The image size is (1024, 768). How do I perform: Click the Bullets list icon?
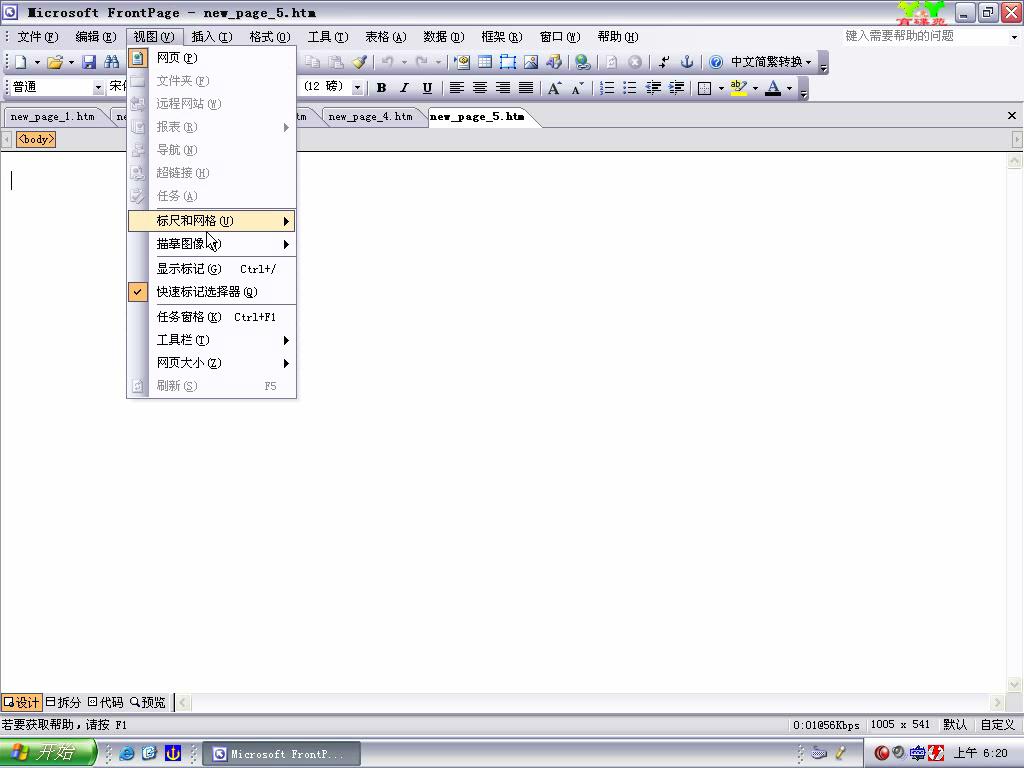(630, 88)
